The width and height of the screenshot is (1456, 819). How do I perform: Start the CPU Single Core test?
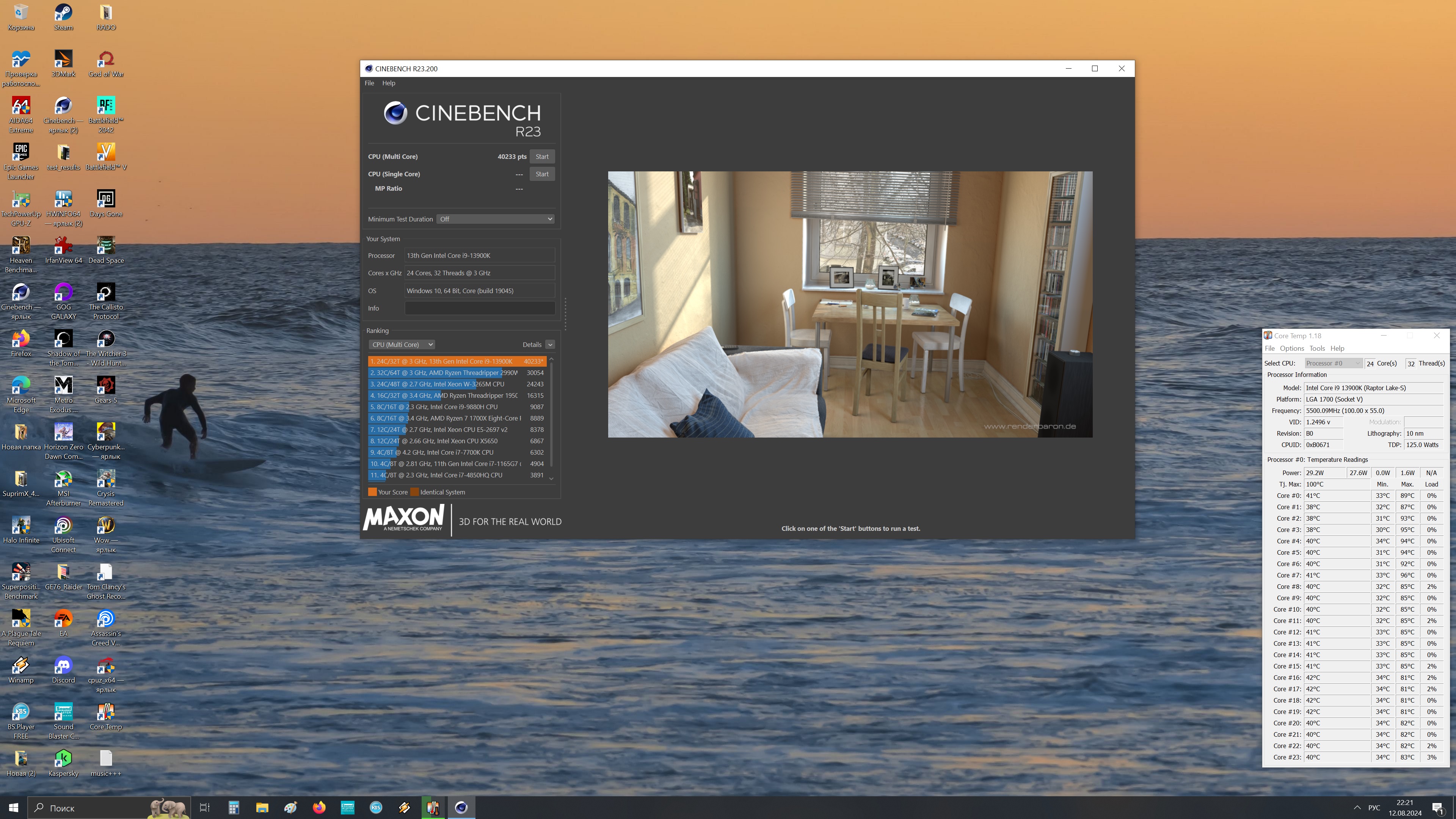(x=541, y=174)
